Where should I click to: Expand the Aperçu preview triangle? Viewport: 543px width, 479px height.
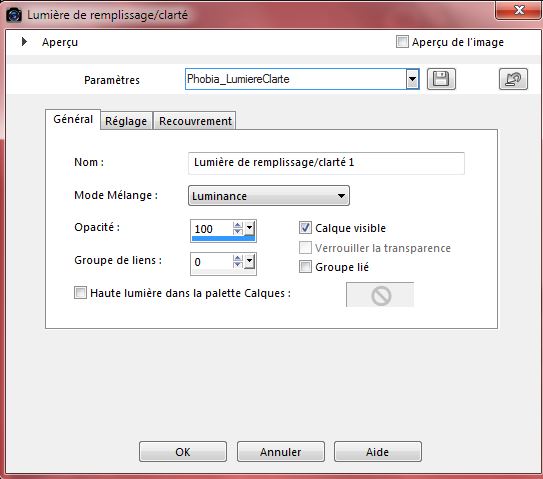[x=24, y=42]
